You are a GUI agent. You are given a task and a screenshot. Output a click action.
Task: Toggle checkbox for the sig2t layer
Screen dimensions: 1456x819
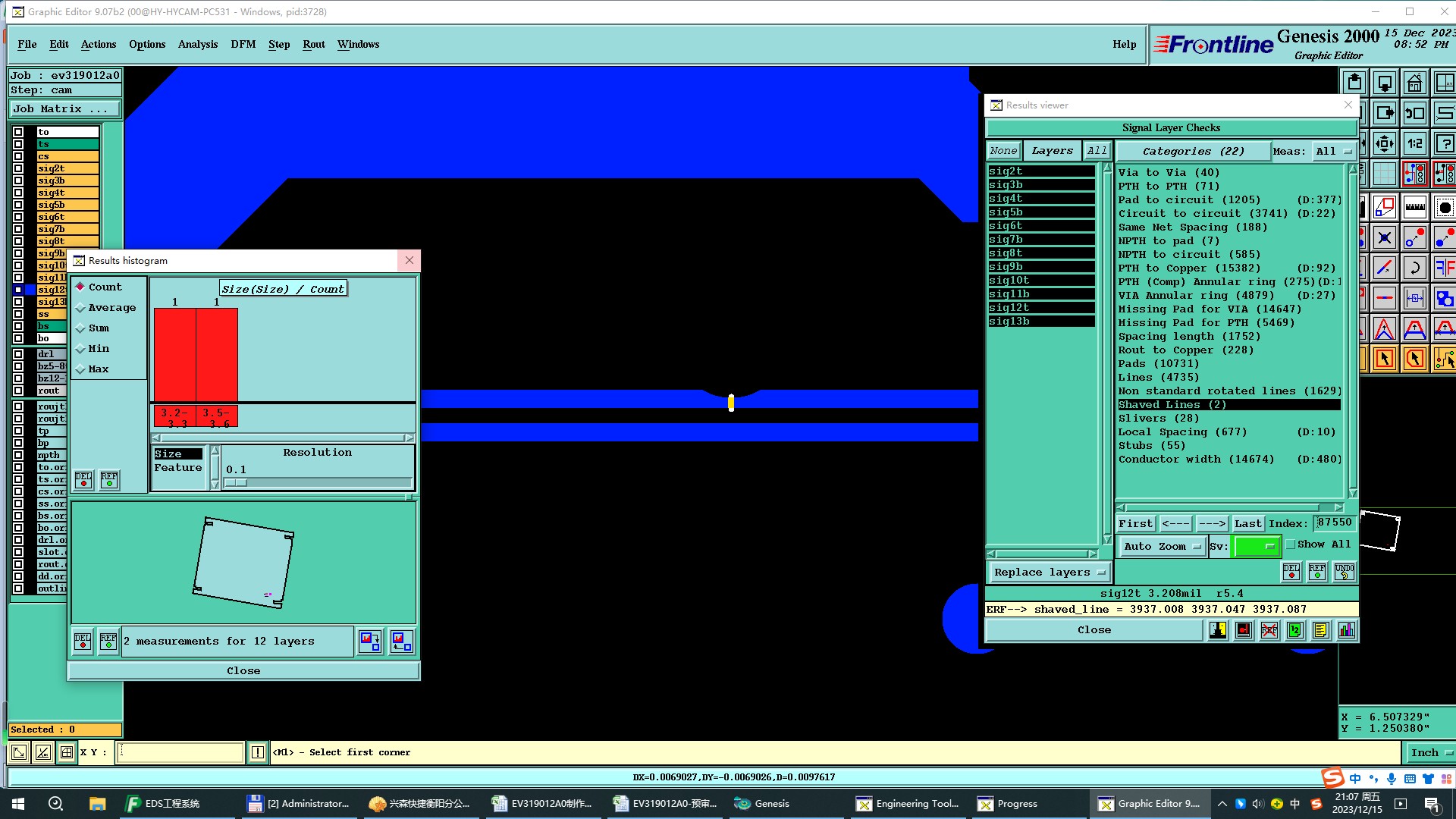point(18,168)
